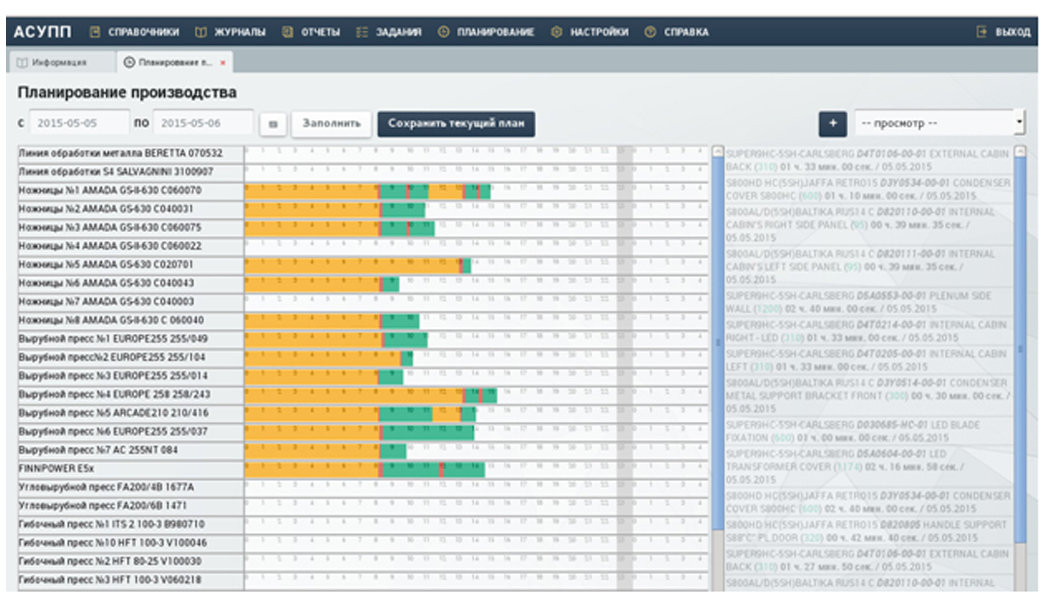Select row Вырубной пресс №1 EUROPE255 255/049
Screen dimensions: 1061x599
130,339
